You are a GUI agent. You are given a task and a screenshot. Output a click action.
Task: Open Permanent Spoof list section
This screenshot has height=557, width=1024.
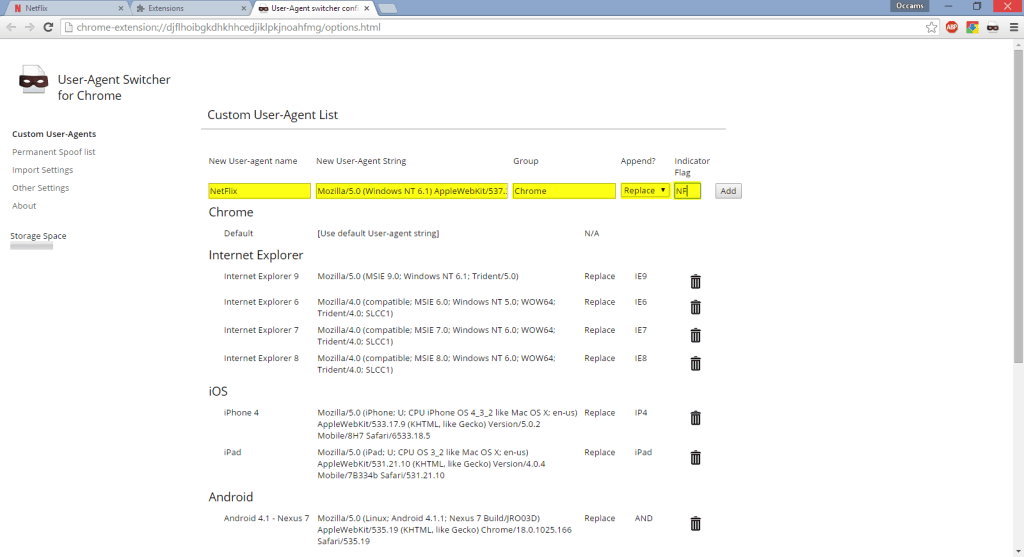point(54,151)
